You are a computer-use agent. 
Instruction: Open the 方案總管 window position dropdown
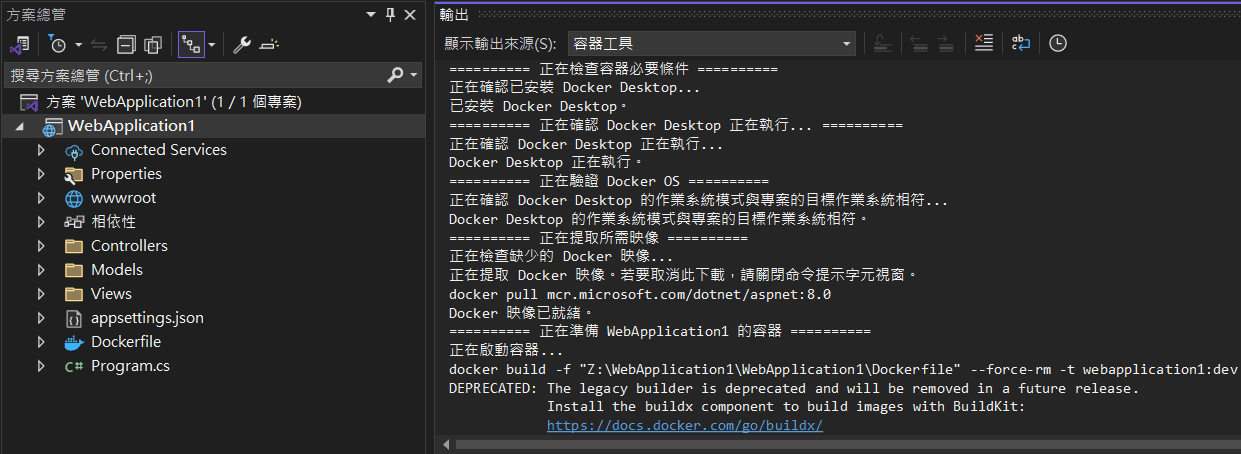point(372,14)
